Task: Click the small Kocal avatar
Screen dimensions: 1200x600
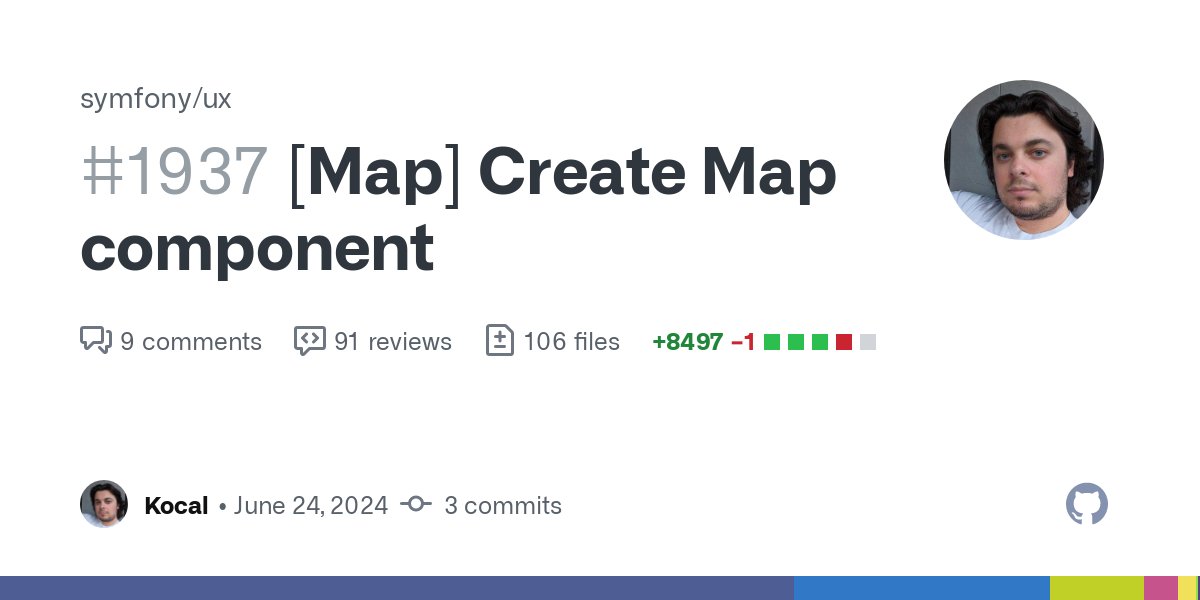Action: [x=104, y=504]
